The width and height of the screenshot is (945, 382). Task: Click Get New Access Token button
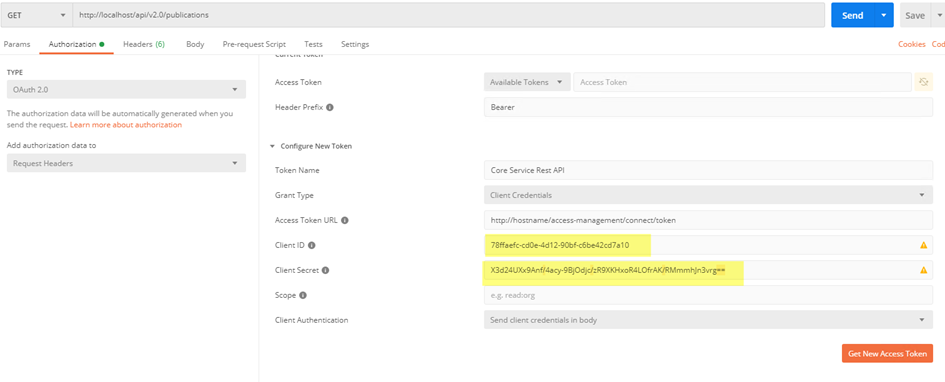tap(887, 354)
